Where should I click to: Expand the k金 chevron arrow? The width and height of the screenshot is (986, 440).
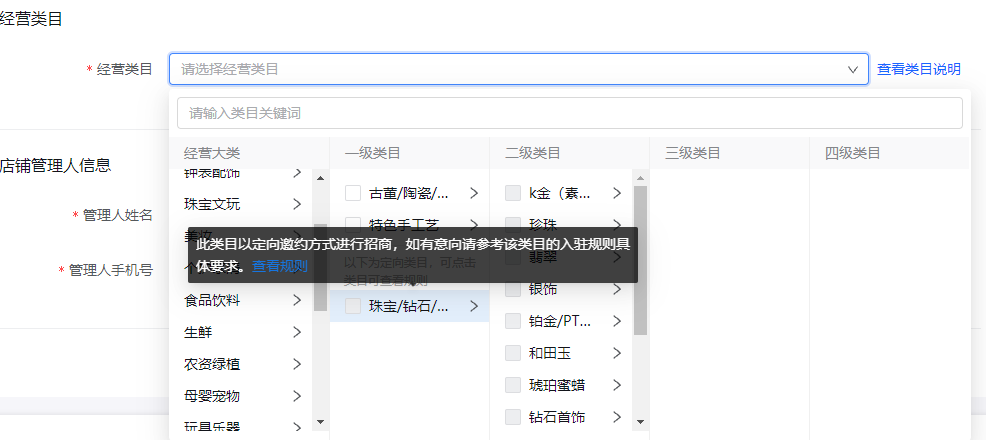click(617, 193)
